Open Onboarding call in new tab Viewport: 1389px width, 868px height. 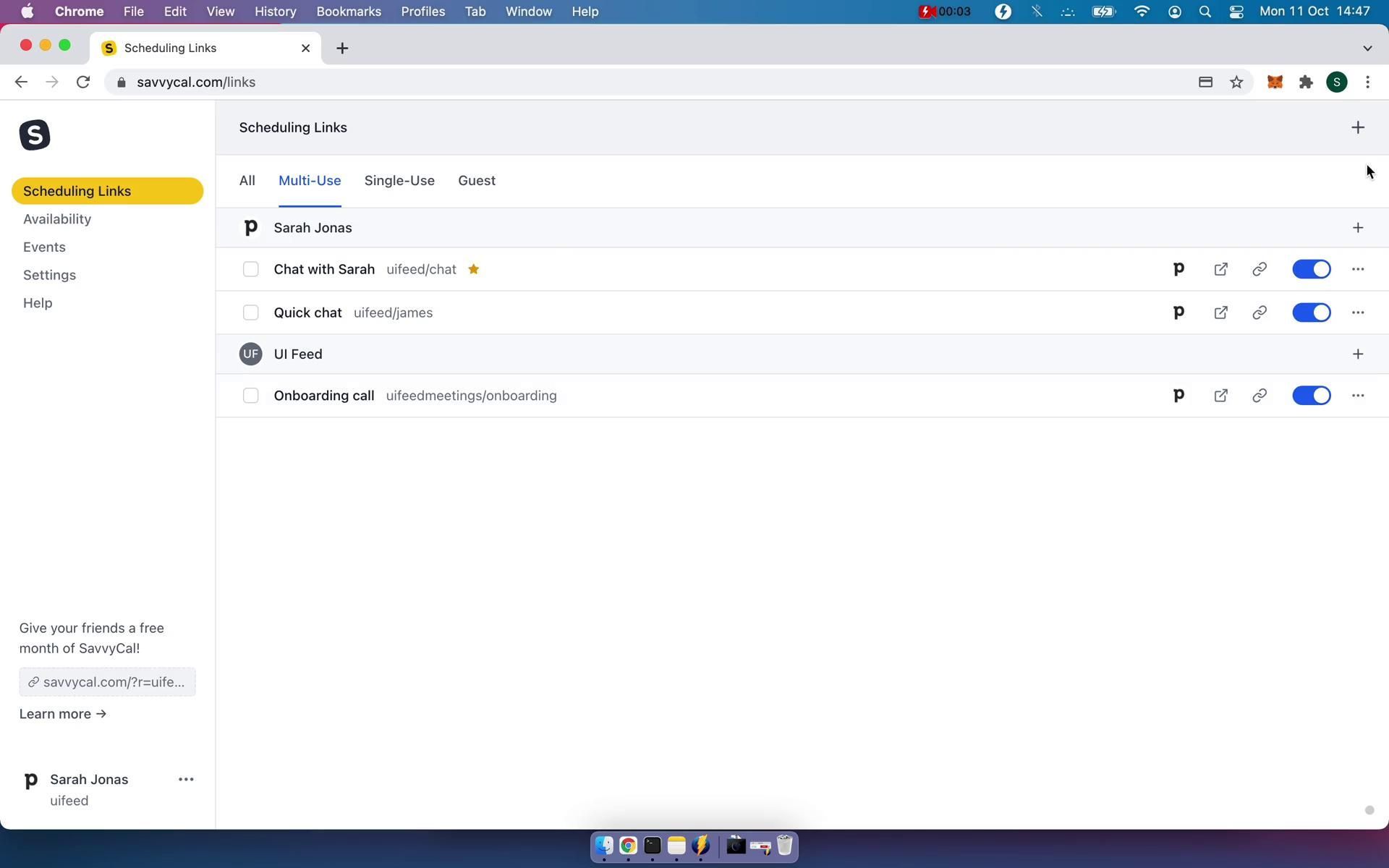[x=1220, y=396]
